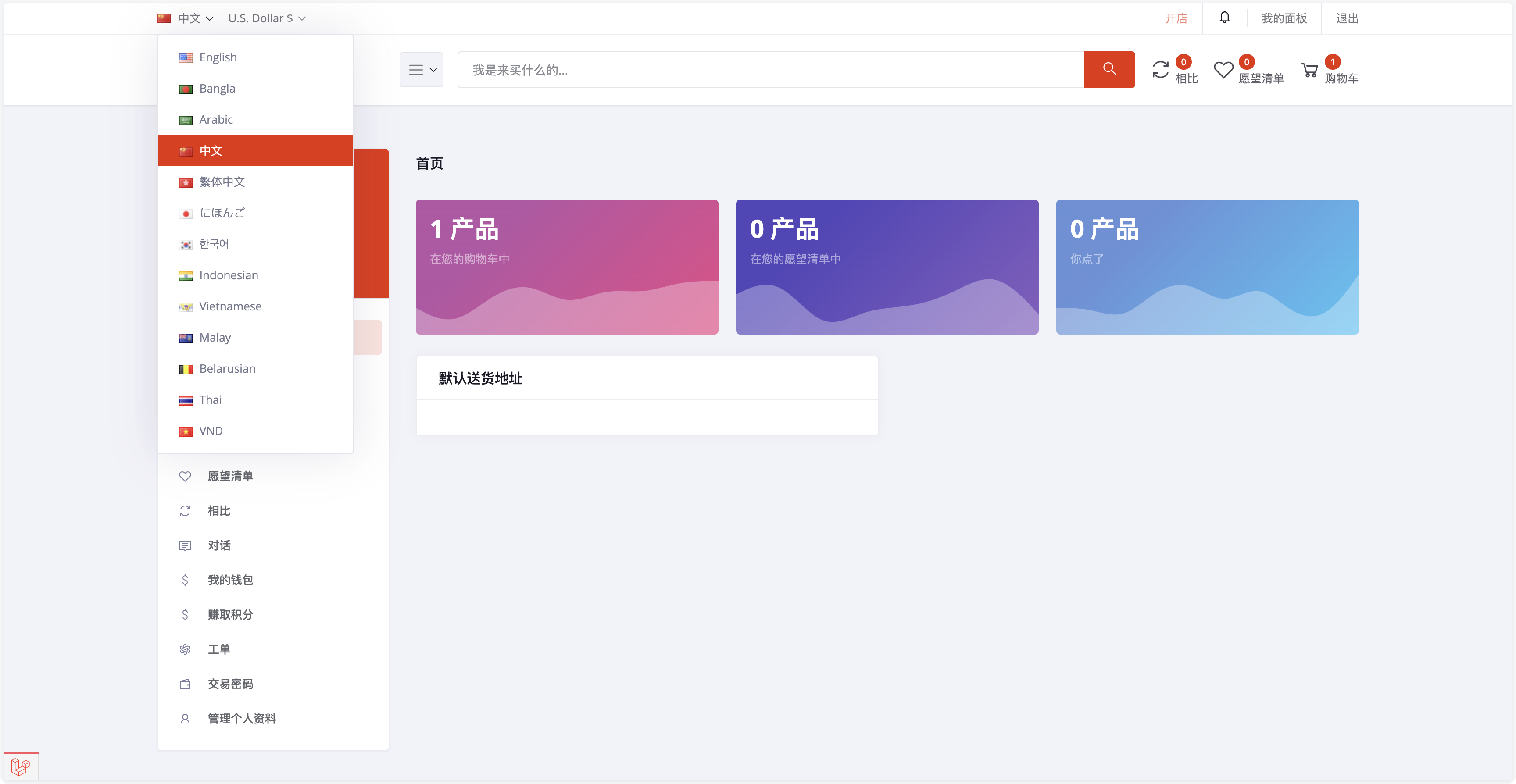Open the U.S. Dollar currency dropdown
This screenshot has height=784, width=1516.
267,18
